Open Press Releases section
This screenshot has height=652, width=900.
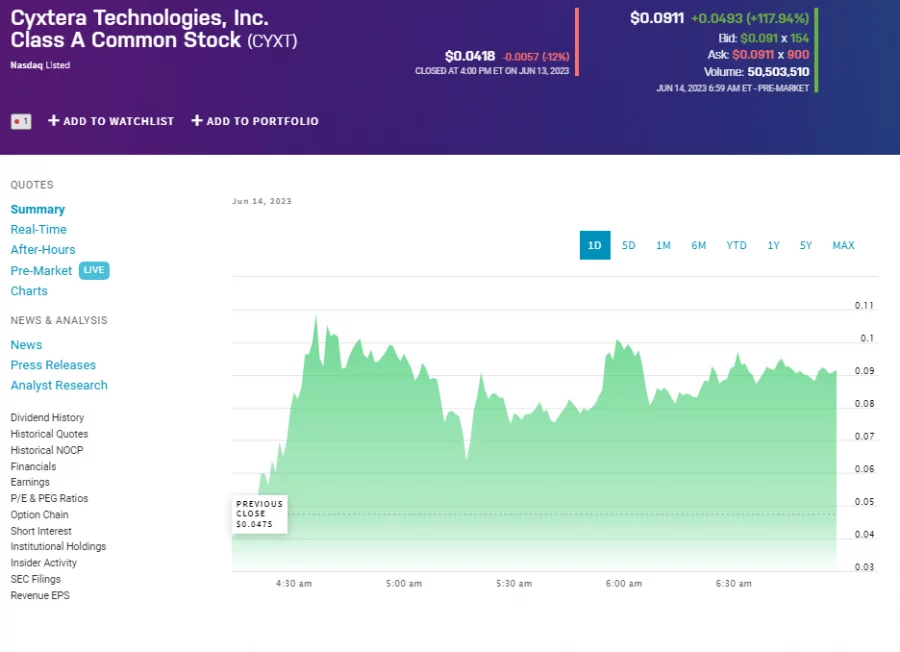[x=53, y=365]
